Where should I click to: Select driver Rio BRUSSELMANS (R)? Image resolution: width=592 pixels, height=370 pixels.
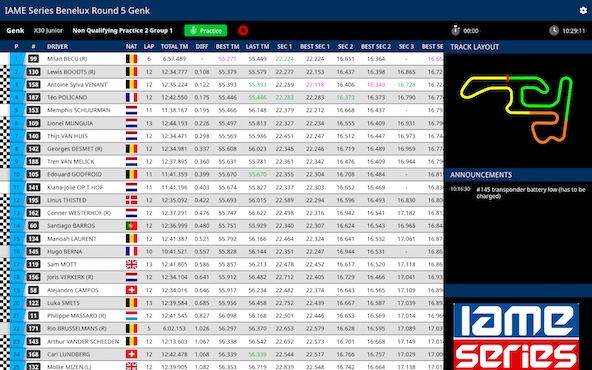pos(77,328)
